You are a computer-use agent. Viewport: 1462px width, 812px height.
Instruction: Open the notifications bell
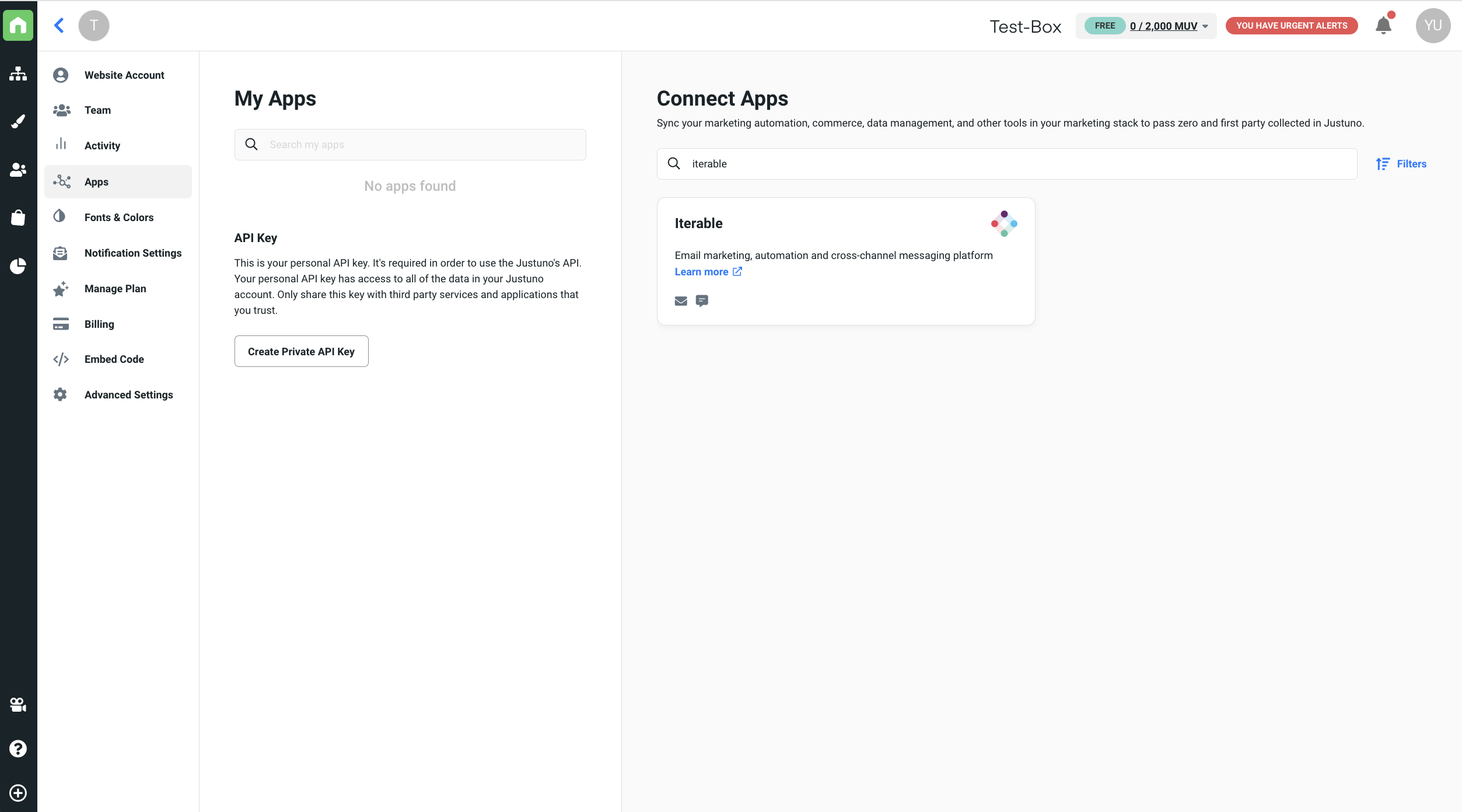pos(1383,26)
